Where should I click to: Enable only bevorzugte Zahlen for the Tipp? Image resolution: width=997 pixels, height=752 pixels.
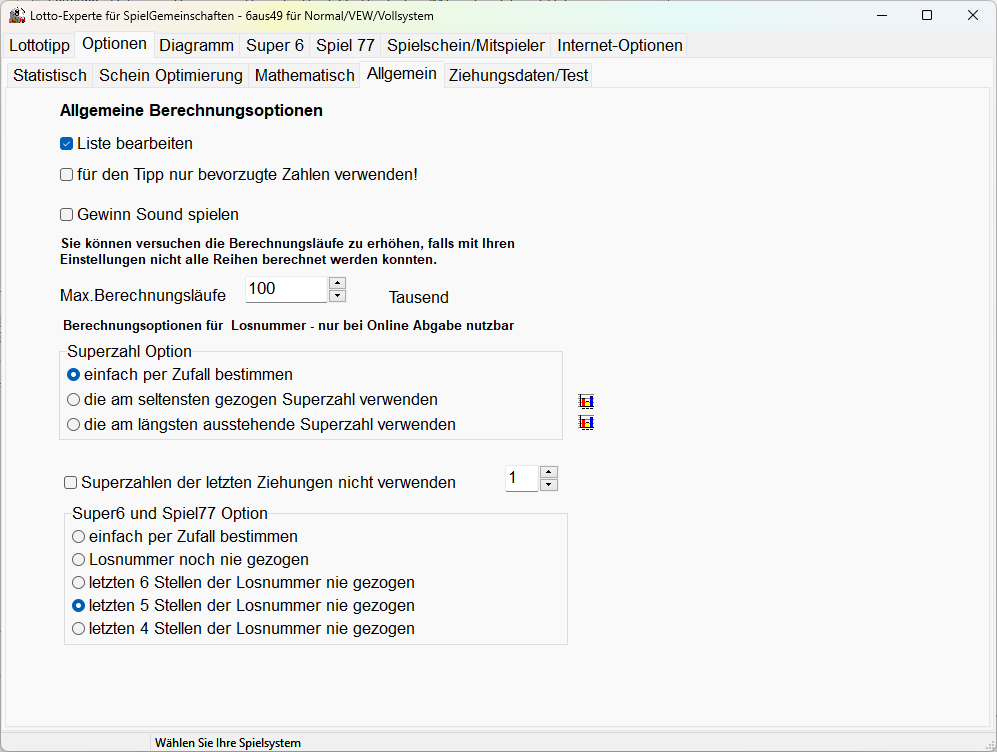(67, 175)
